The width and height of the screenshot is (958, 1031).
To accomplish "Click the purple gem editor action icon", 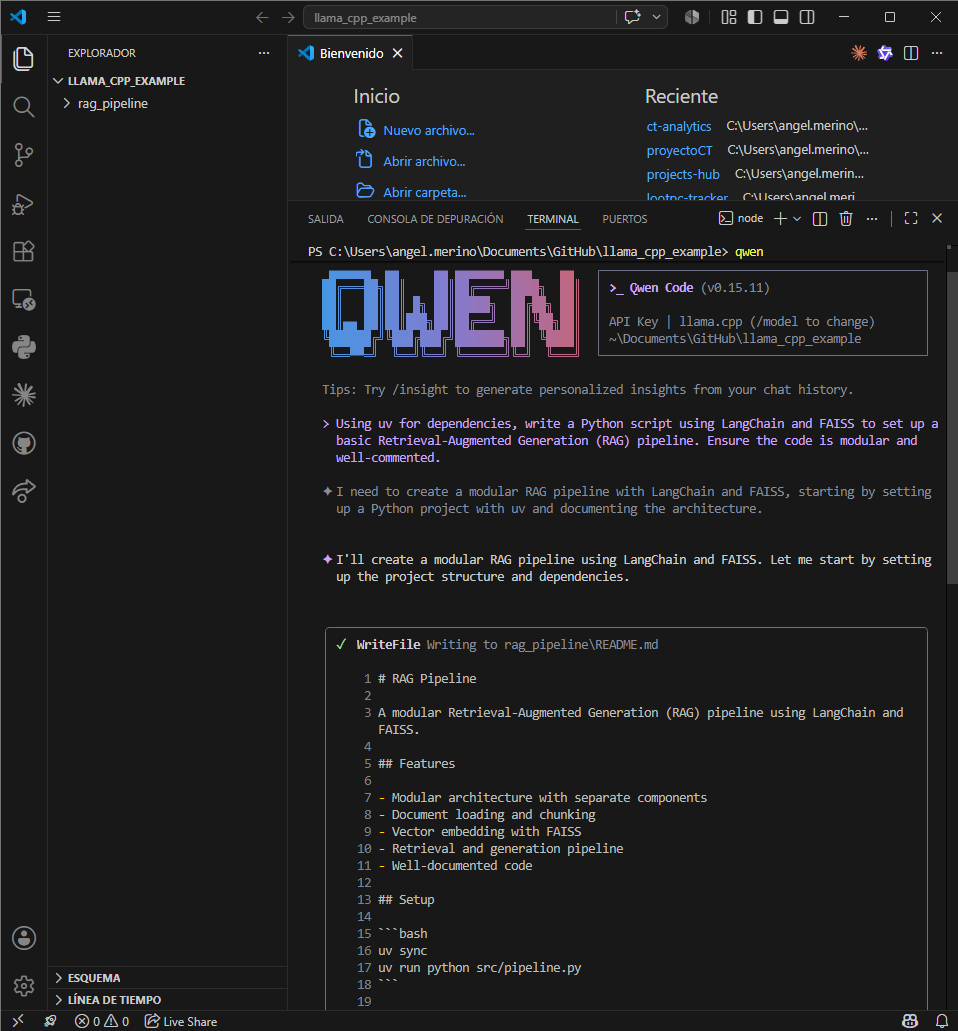I will click(885, 53).
